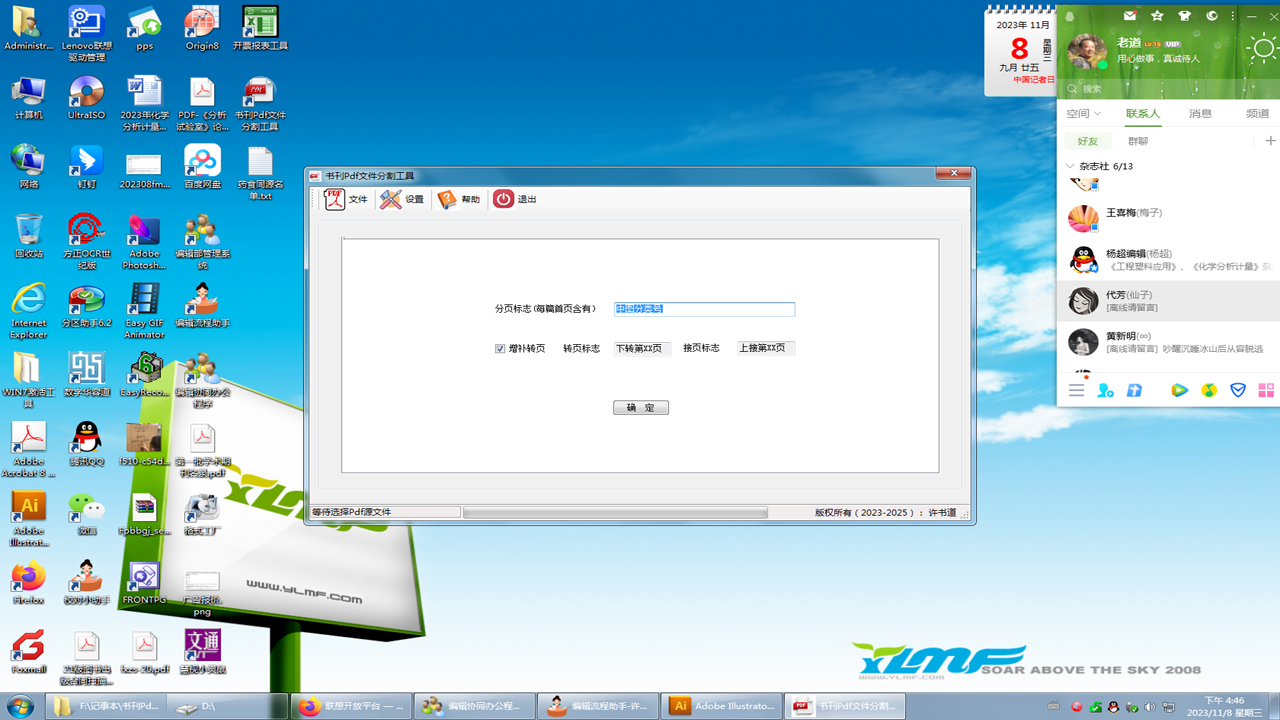Switch to the 消息 tab in QQ

[1200, 114]
